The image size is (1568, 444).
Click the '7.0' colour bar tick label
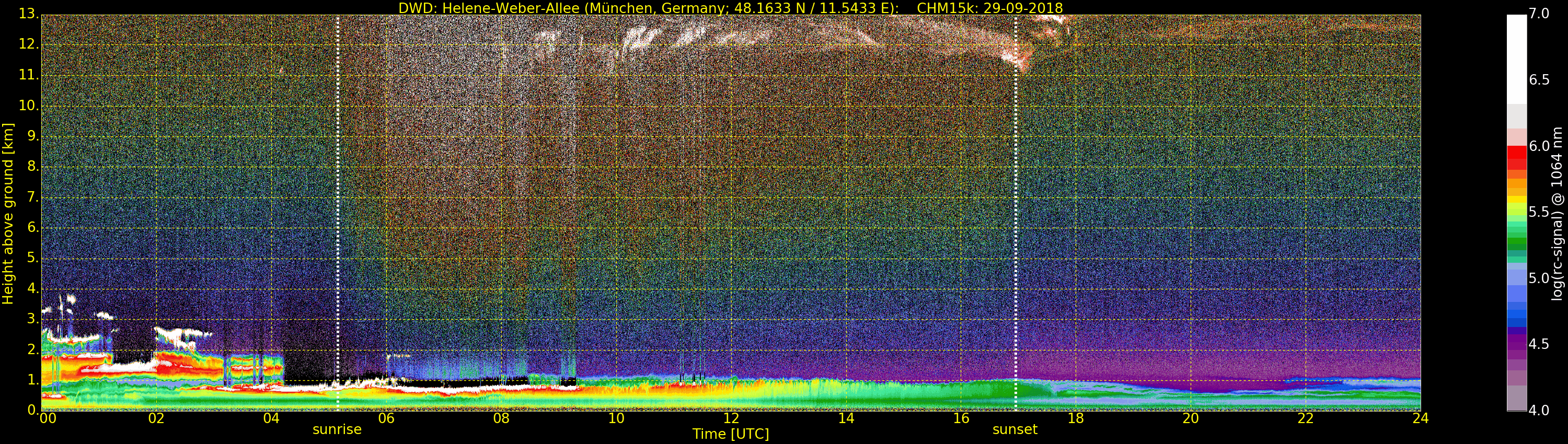click(x=1539, y=14)
